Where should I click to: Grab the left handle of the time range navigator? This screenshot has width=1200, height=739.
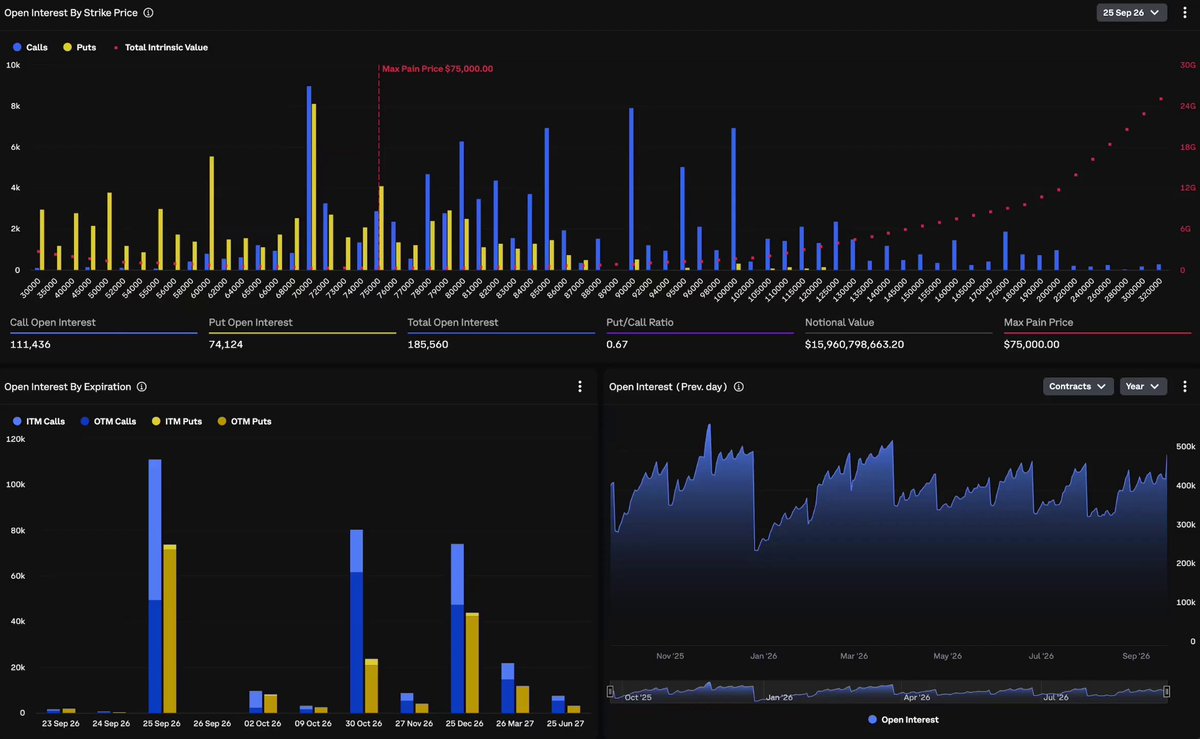pyautogui.click(x=611, y=691)
